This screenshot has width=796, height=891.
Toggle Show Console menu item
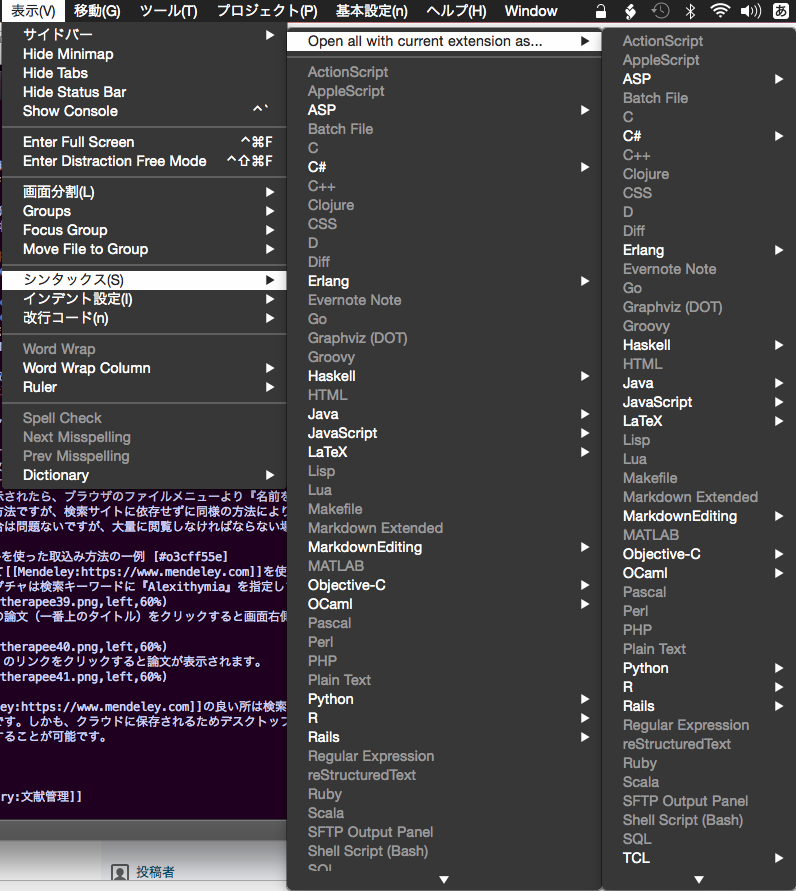tap(144, 111)
